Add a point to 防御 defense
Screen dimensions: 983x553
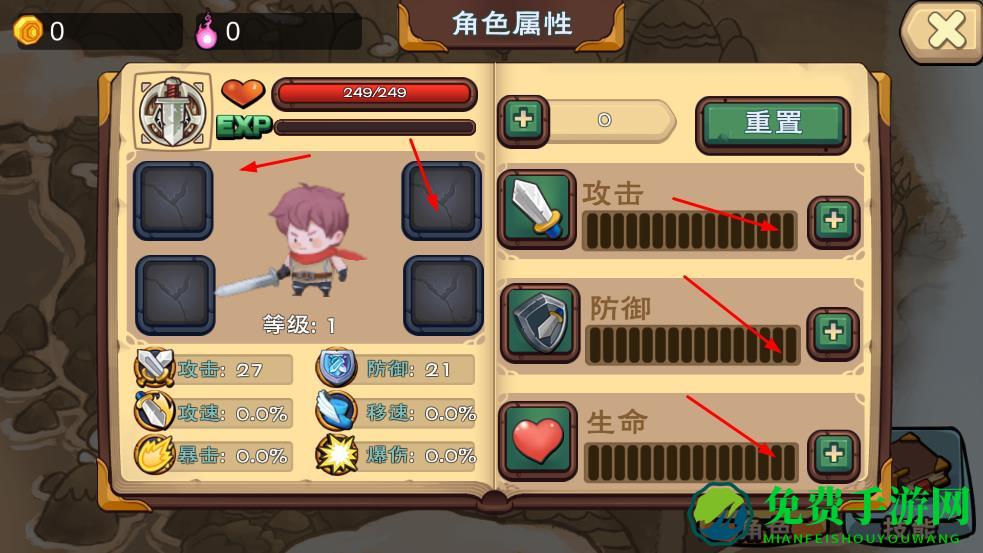click(x=833, y=332)
